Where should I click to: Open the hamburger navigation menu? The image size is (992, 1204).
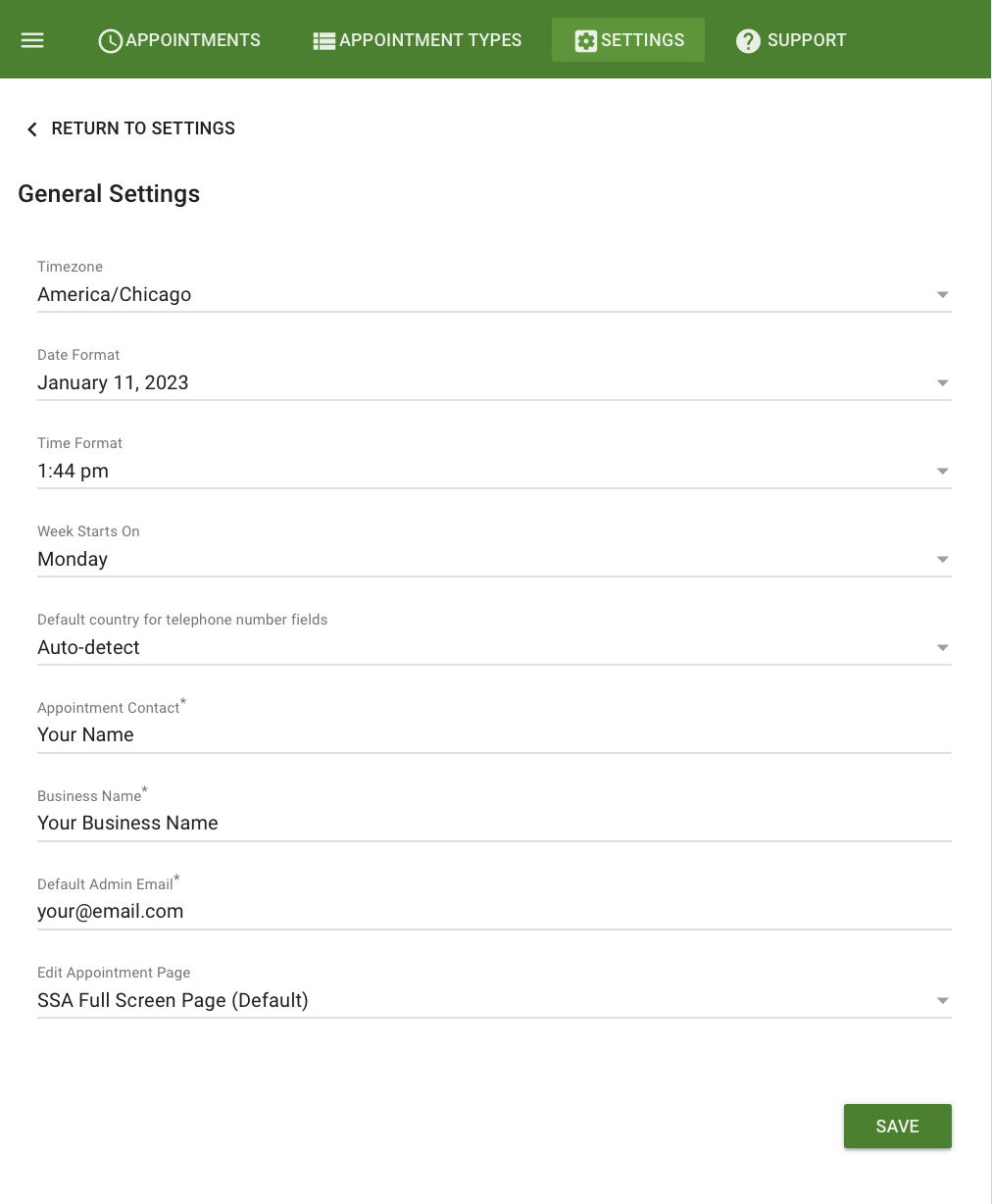point(32,39)
